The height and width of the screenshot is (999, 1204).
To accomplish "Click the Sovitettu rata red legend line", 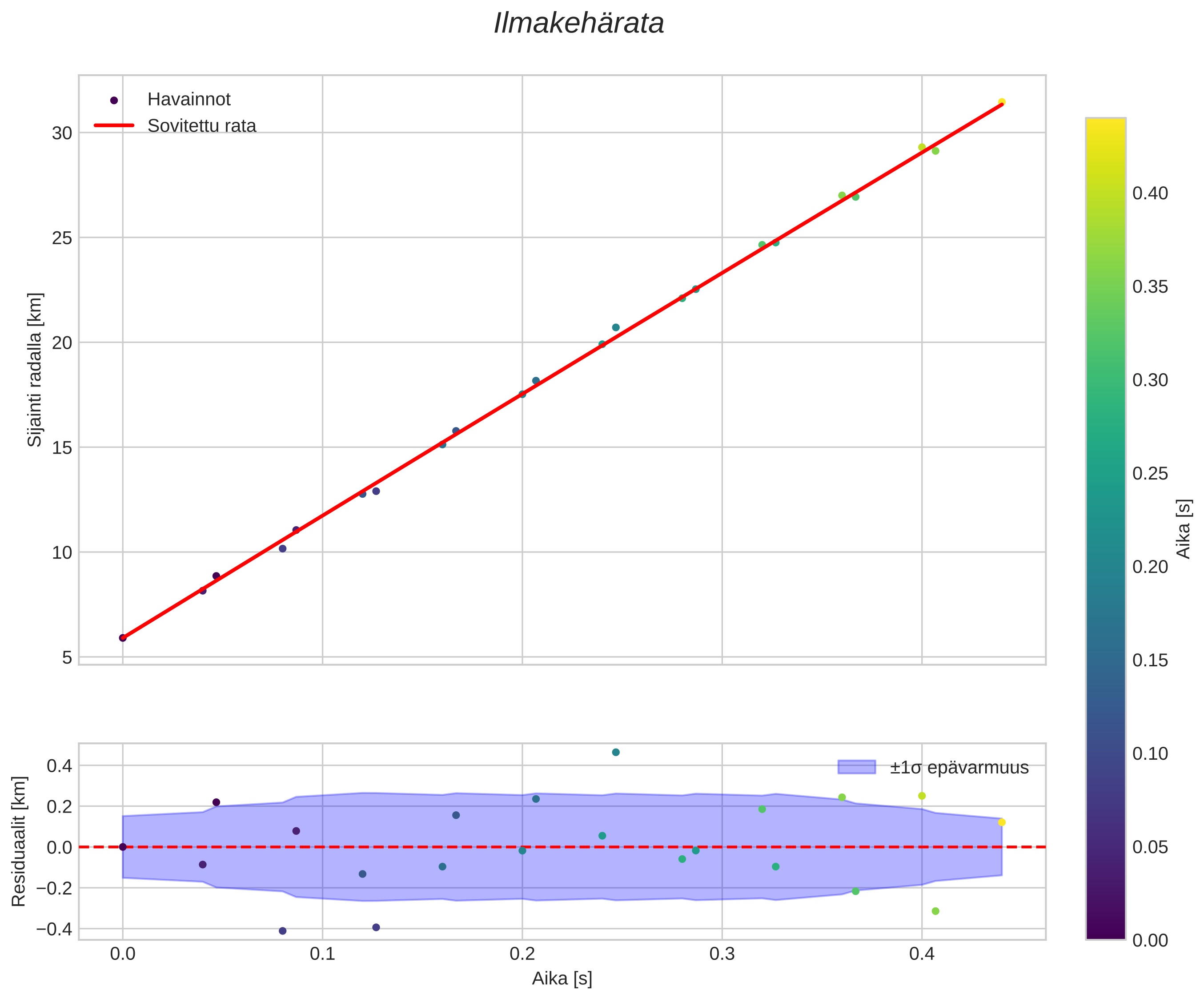I will 113,125.
